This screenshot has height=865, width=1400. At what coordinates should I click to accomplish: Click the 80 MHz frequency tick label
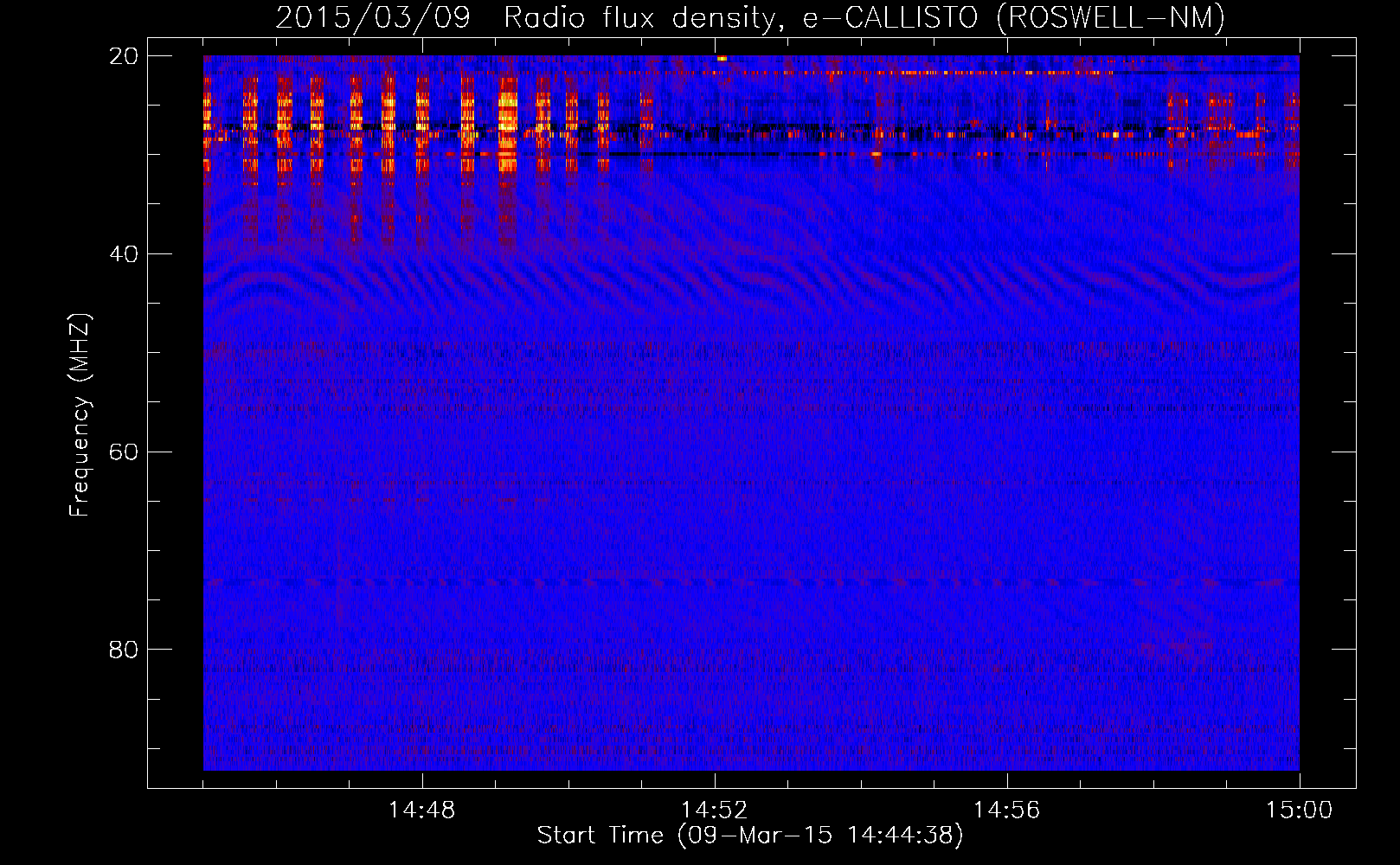(124, 650)
